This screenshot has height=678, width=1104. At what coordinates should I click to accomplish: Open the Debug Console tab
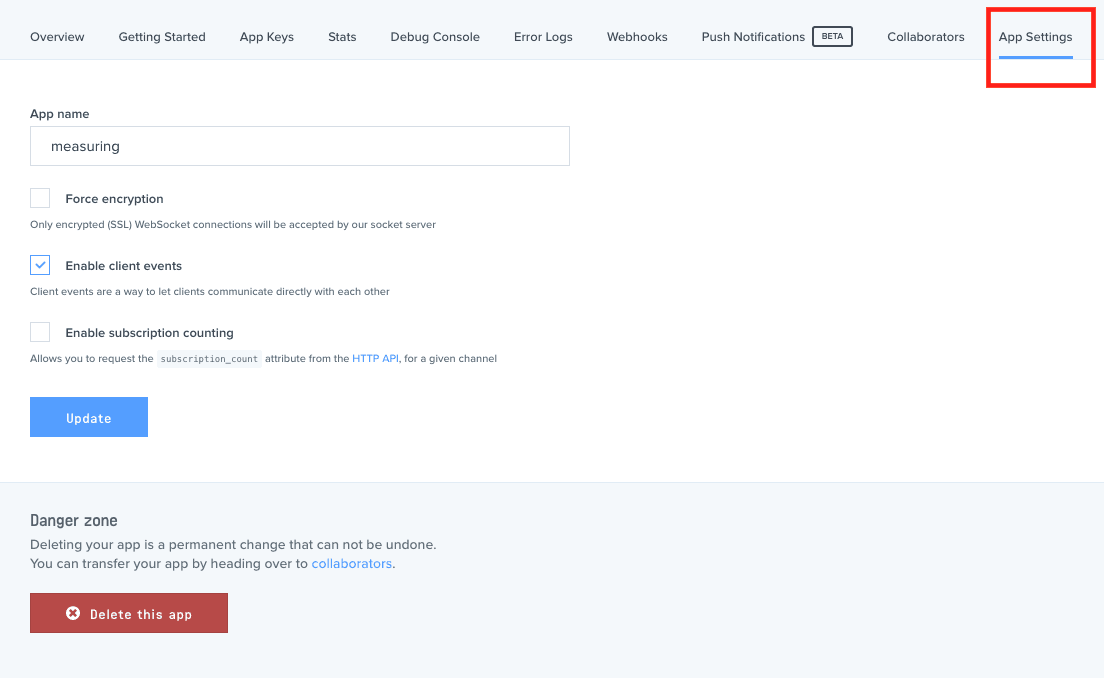(x=435, y=37)
